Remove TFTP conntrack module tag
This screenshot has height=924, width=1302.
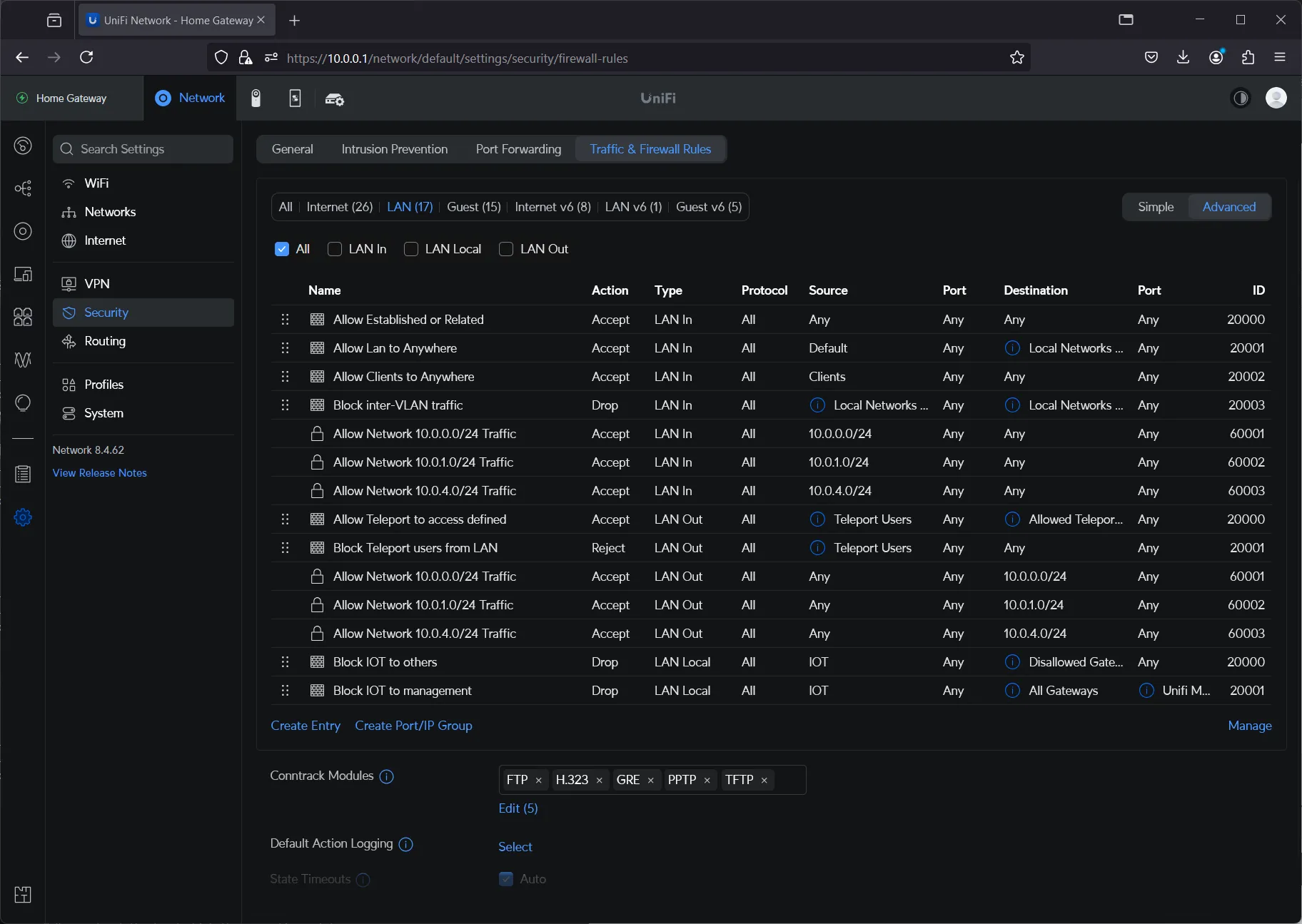[764, 781]
